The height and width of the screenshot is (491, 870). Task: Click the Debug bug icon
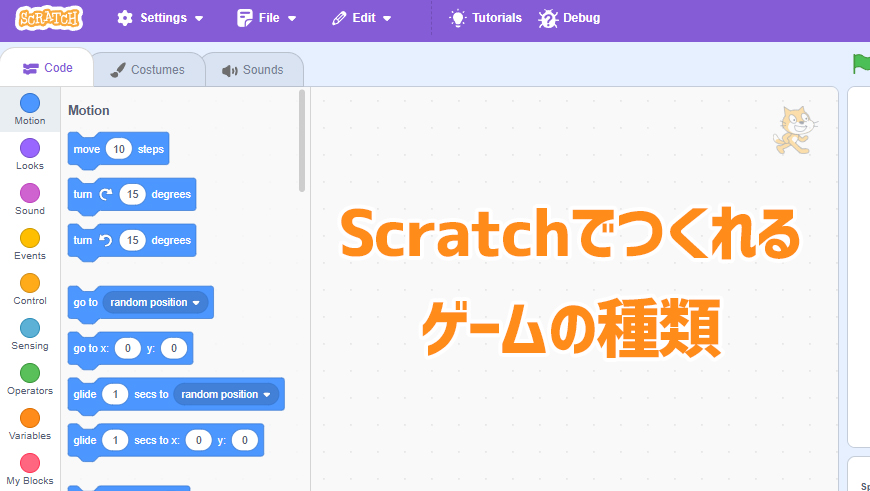pos(548,18)
